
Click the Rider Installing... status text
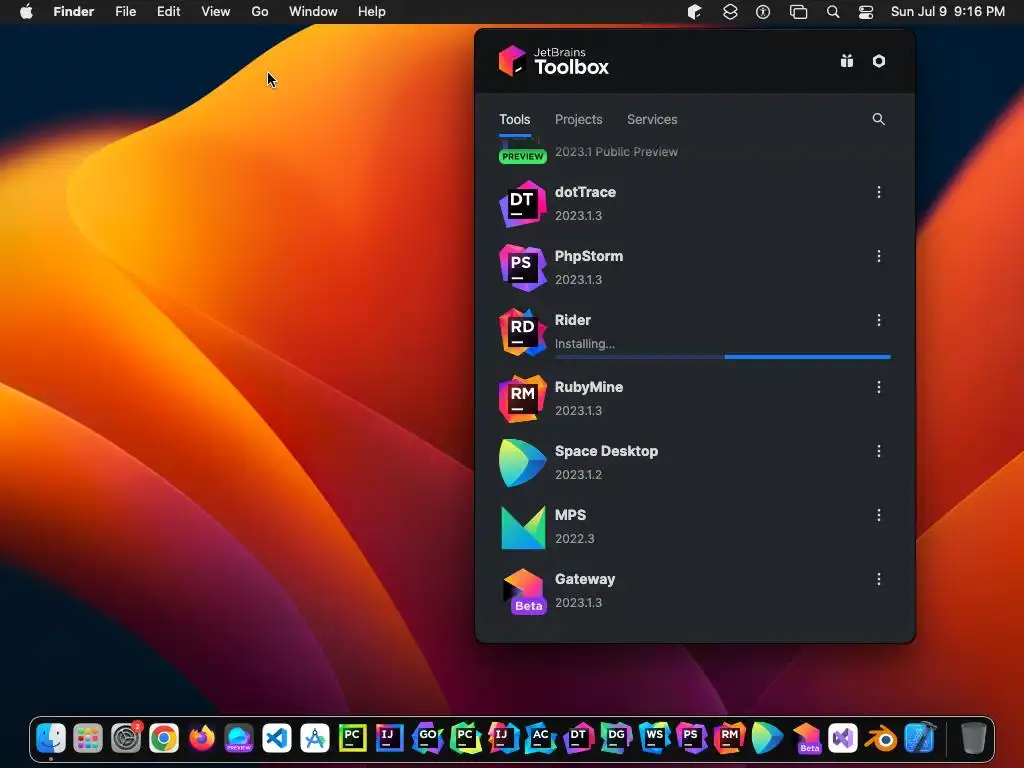pos(585,344)
